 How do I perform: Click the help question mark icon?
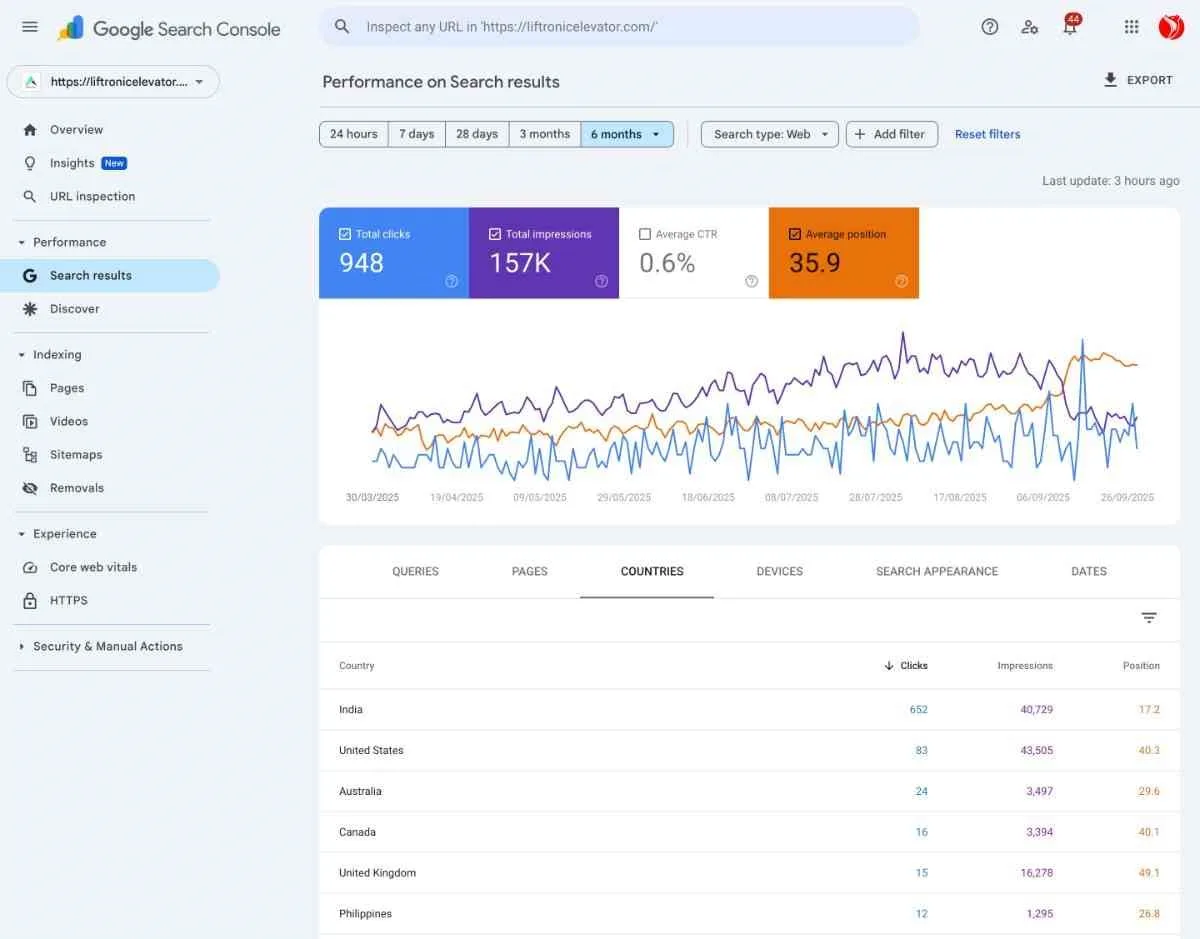(989, 27)
